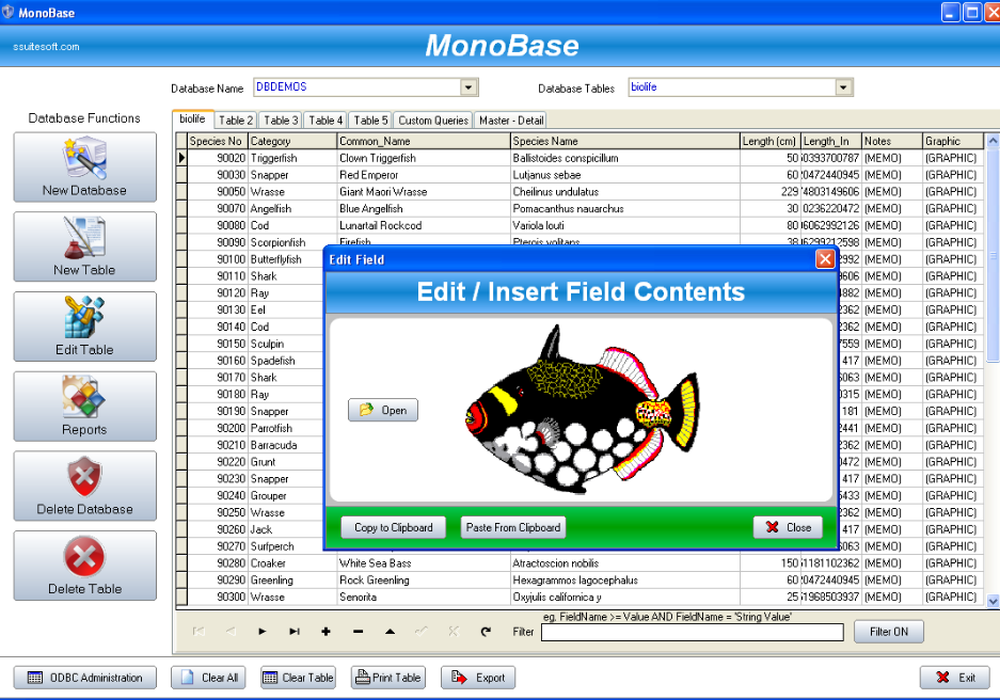Refresh the table data with the circular arrow

[487, 631]
